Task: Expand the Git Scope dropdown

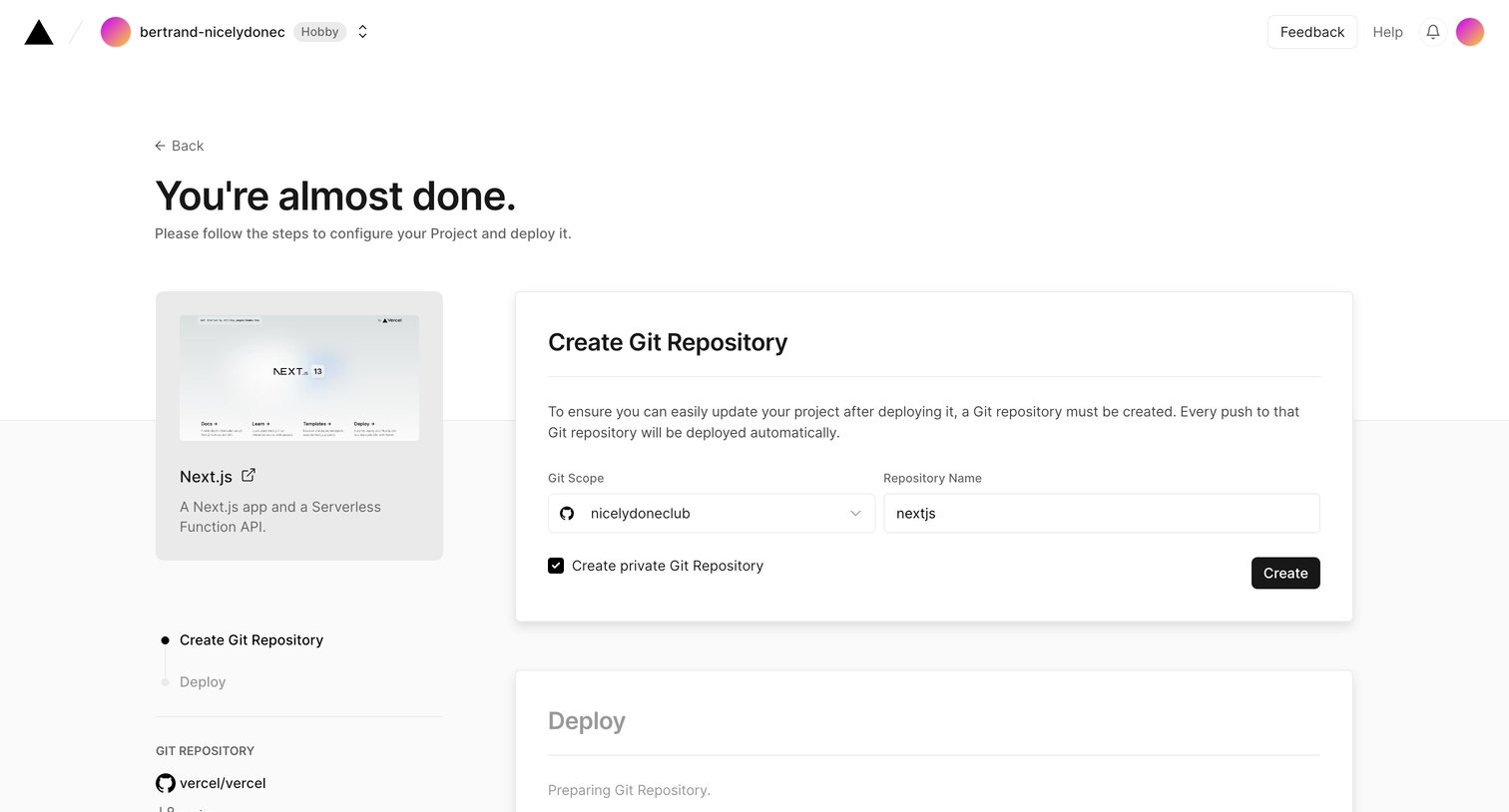Action: pos(712,513)
